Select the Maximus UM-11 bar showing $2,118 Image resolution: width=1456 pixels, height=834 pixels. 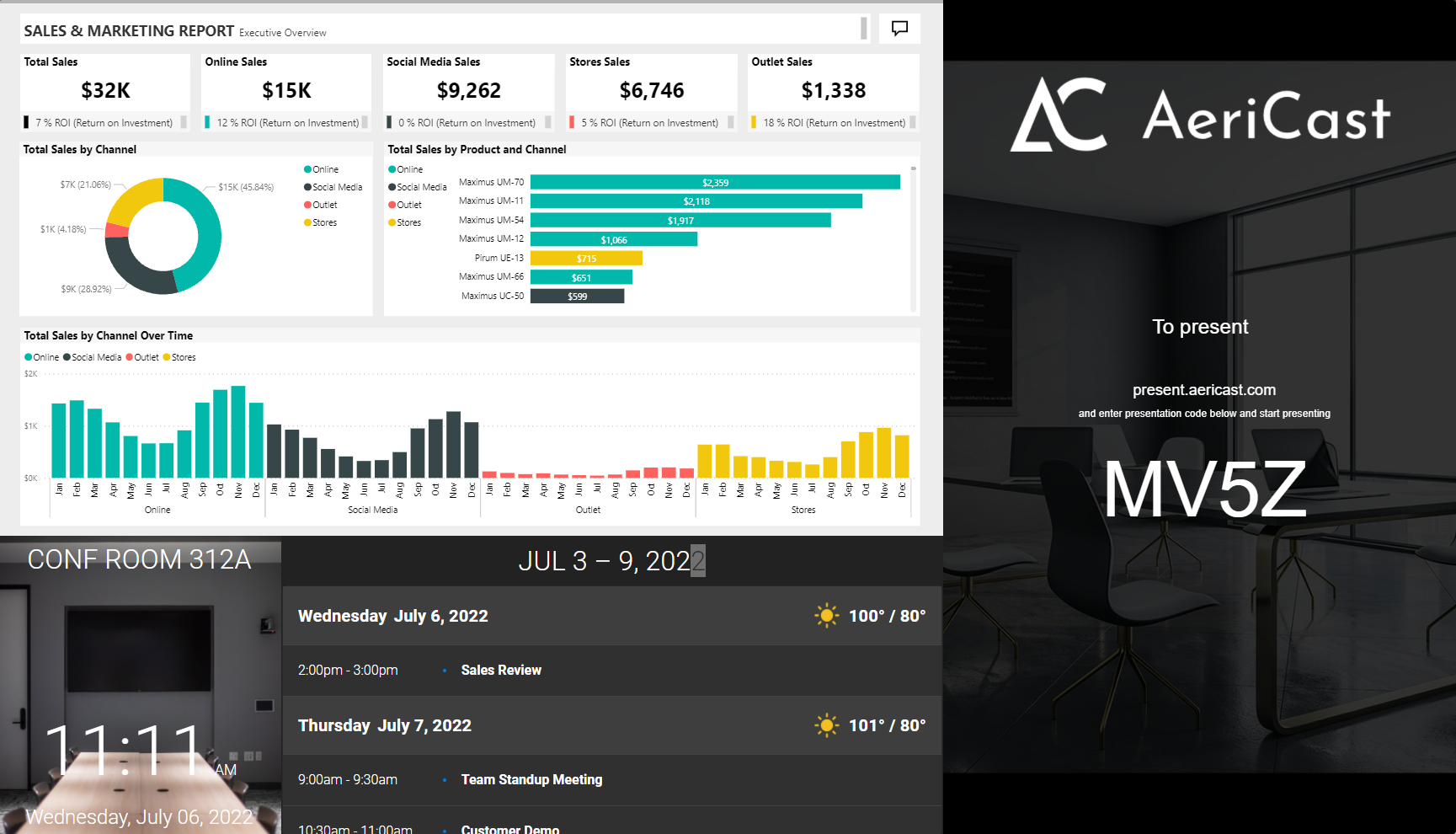pos(696,201)
